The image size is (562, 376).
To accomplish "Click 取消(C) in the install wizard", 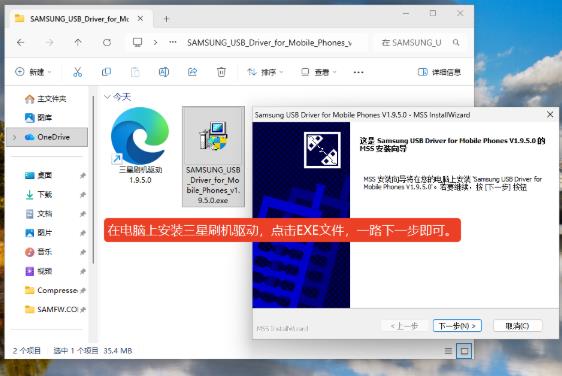I will point(517,326).
